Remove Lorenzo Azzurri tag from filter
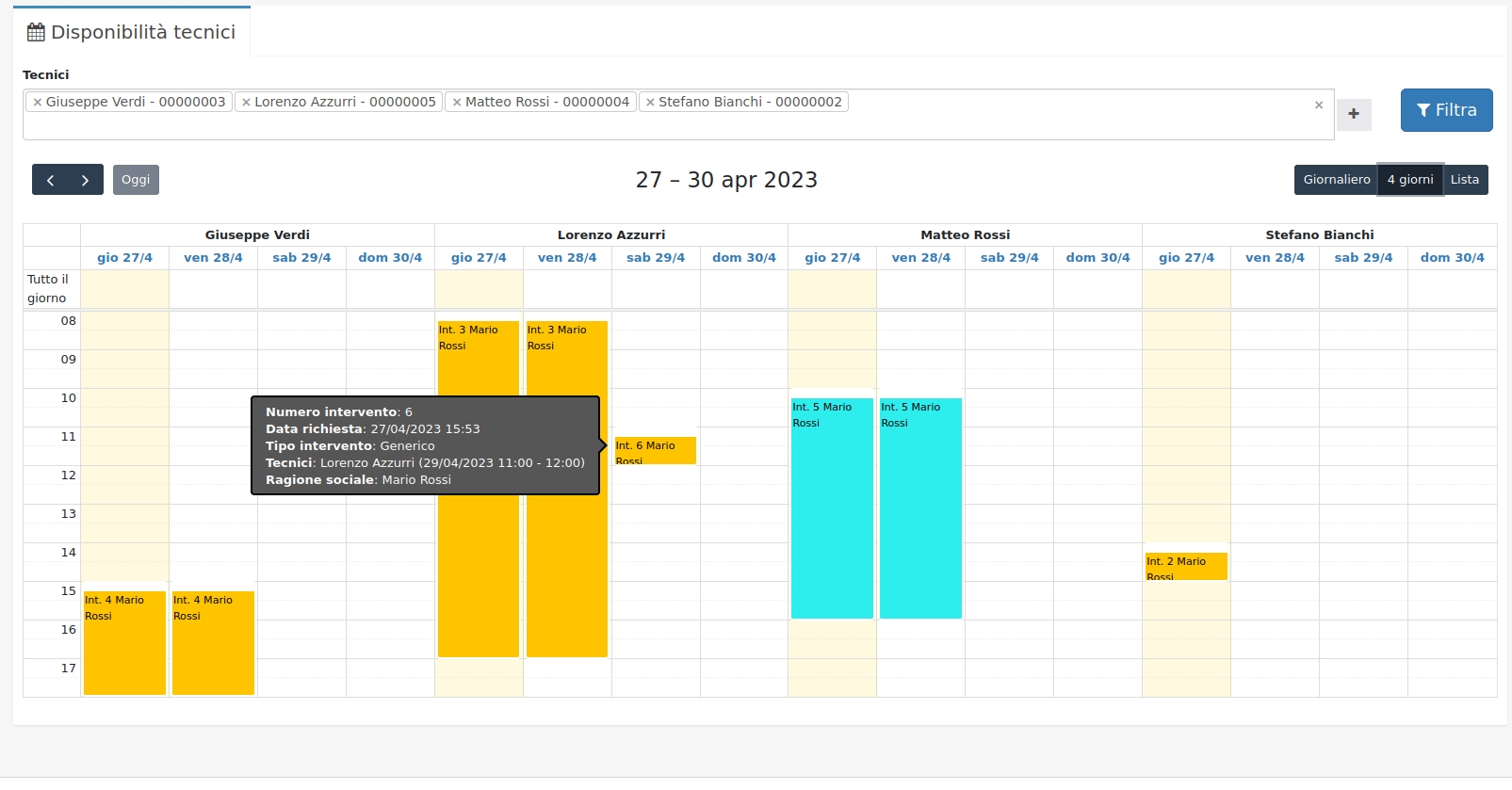This screenshot has width=1512, height=790. [246, 103]
